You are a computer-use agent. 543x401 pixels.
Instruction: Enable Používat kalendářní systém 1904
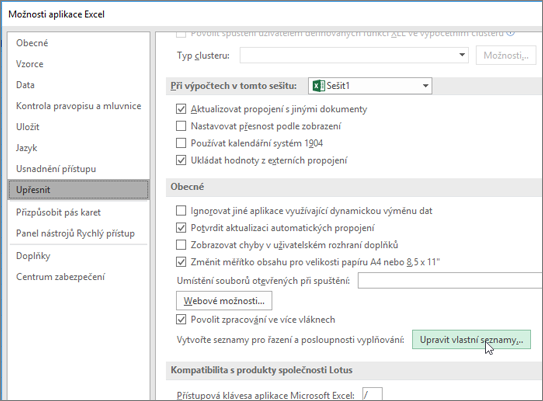coord(181,143)
